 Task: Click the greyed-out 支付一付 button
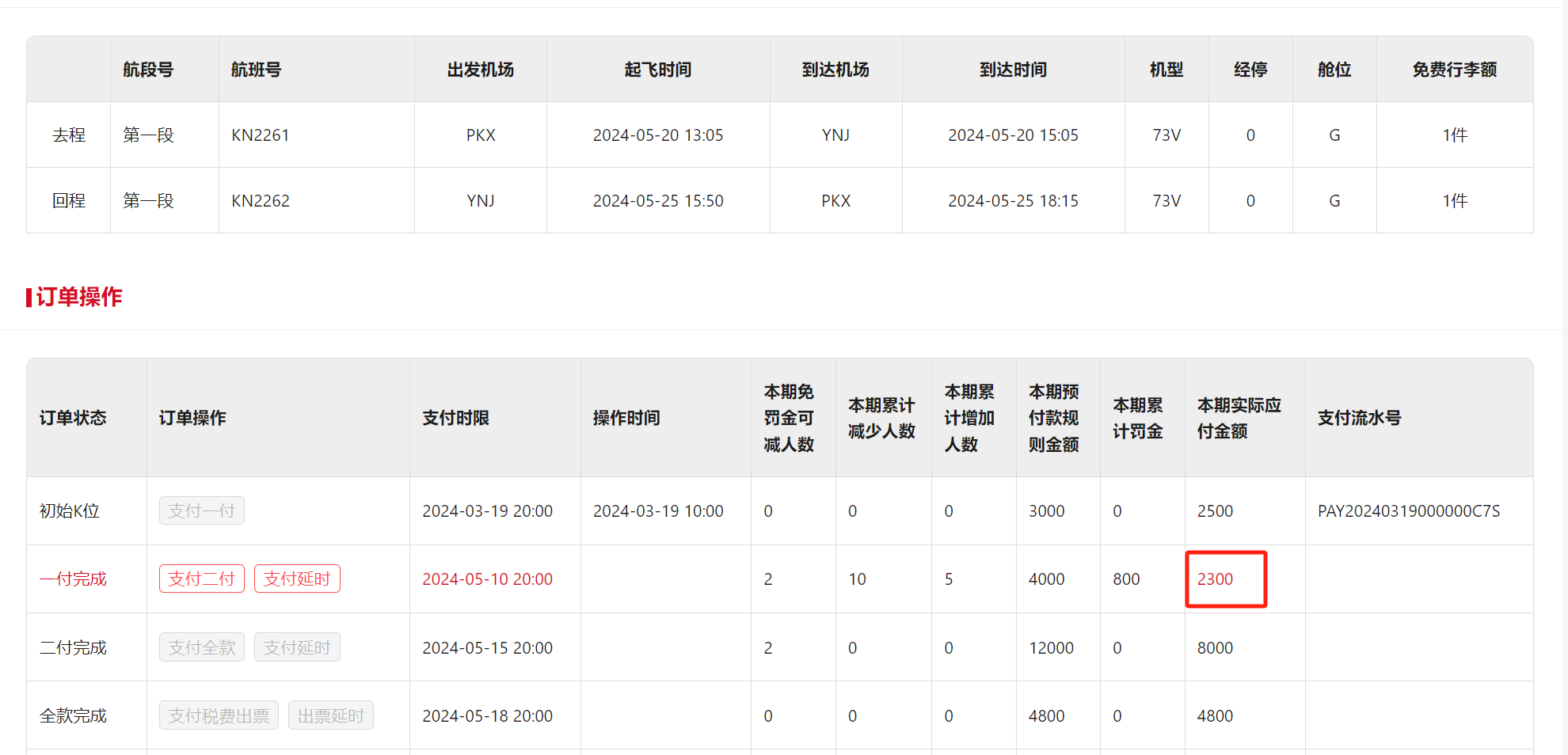tap(201, 510)
